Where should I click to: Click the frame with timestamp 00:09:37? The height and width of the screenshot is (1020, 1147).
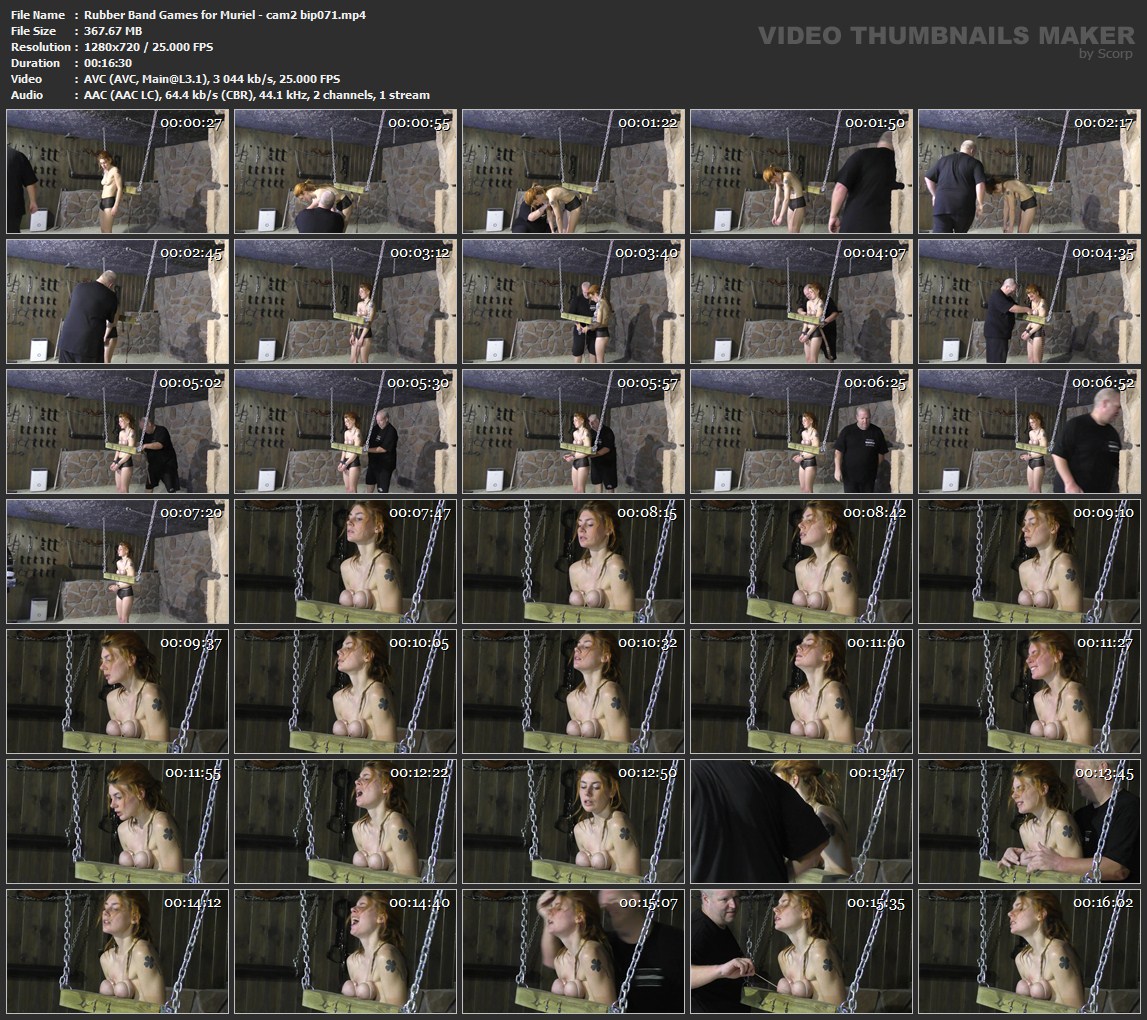point(118,691)
